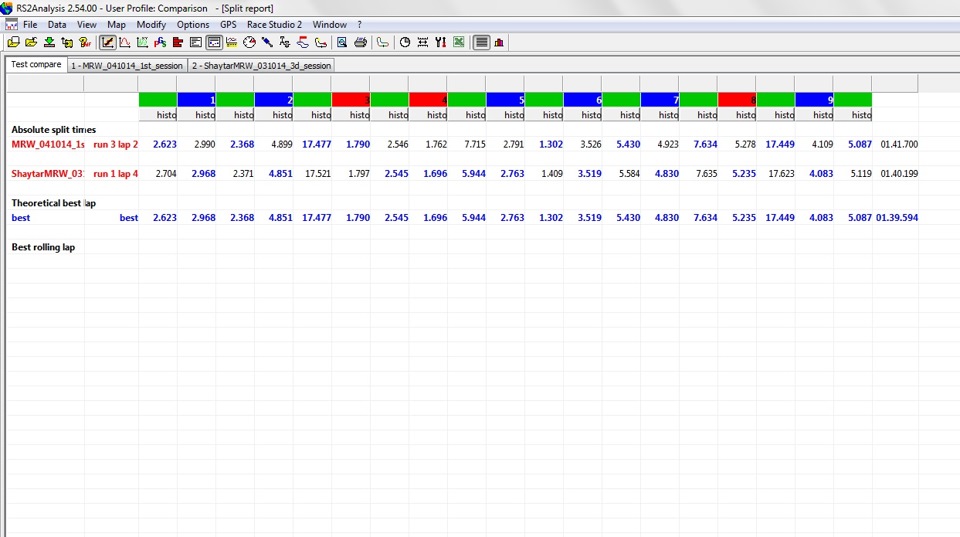Image resolution: width=960 pixels, height=537 pixels.
Task: Click theoretical best time 01.39.594
Action: click(897, 218)
